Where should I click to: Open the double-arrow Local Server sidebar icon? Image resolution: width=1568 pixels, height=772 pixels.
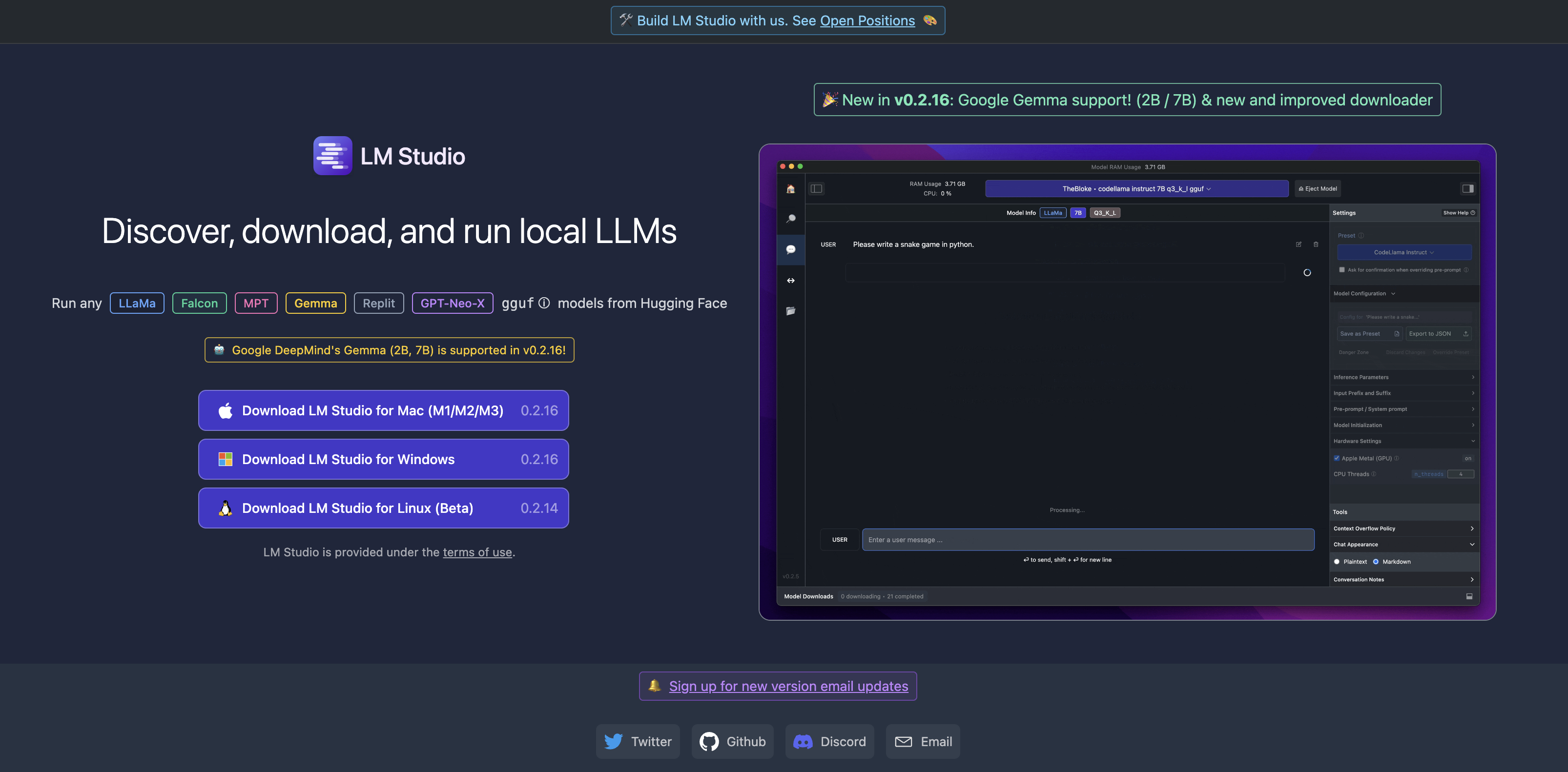click(791, 281)
